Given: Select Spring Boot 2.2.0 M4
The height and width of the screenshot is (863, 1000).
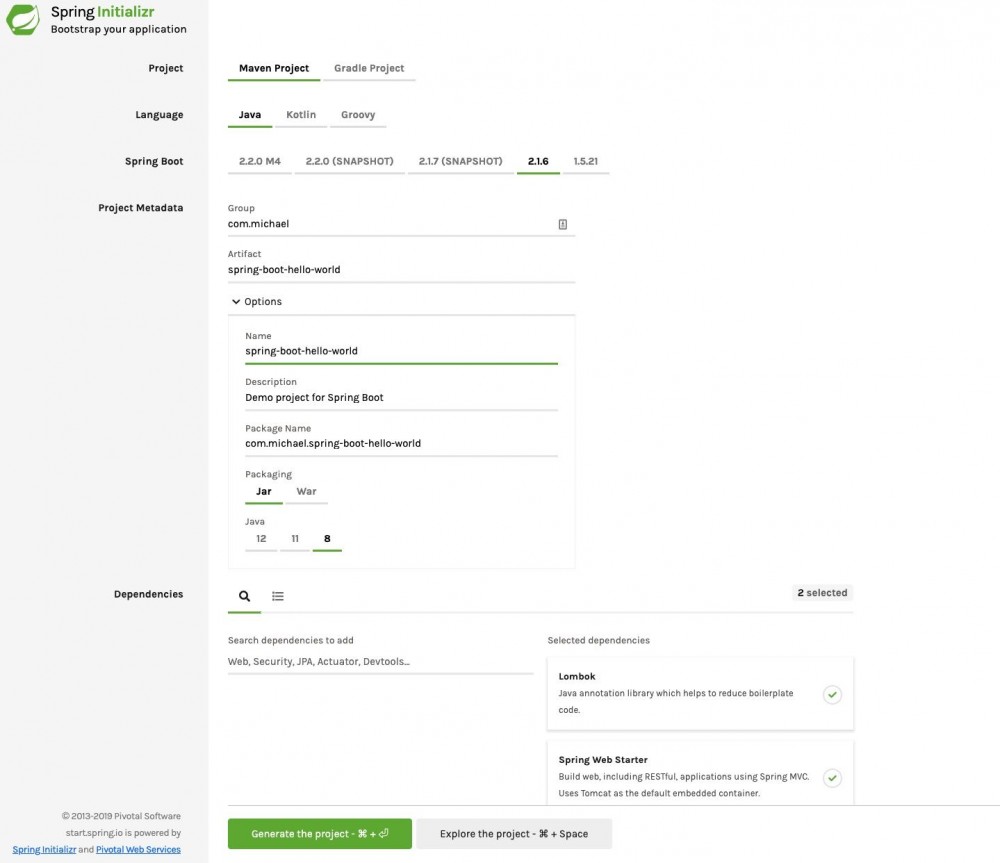Looking at the screenshot, I should coord(260,161).
